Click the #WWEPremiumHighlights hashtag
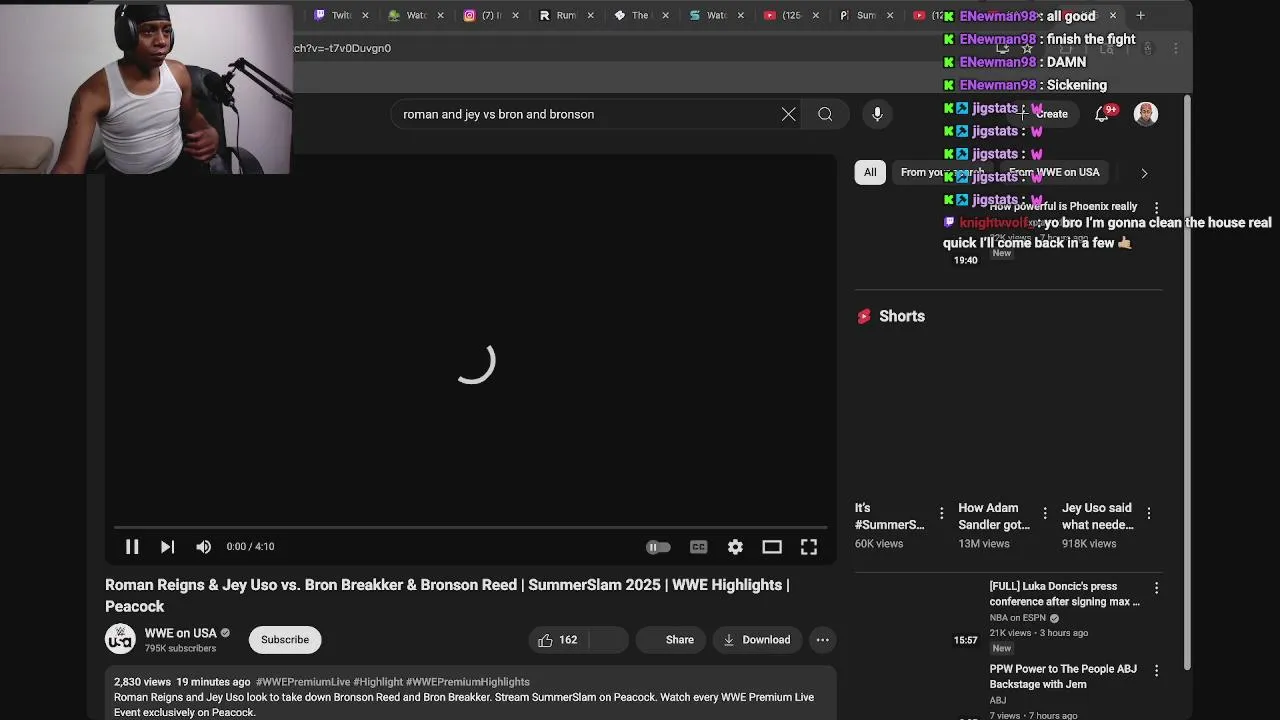Viewport: 1280px width, 720px height. (x=467, y=682)
